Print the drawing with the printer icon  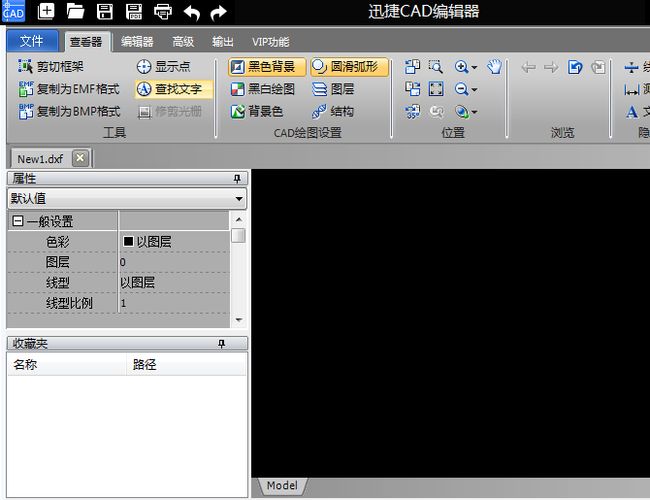coord(163,12)
